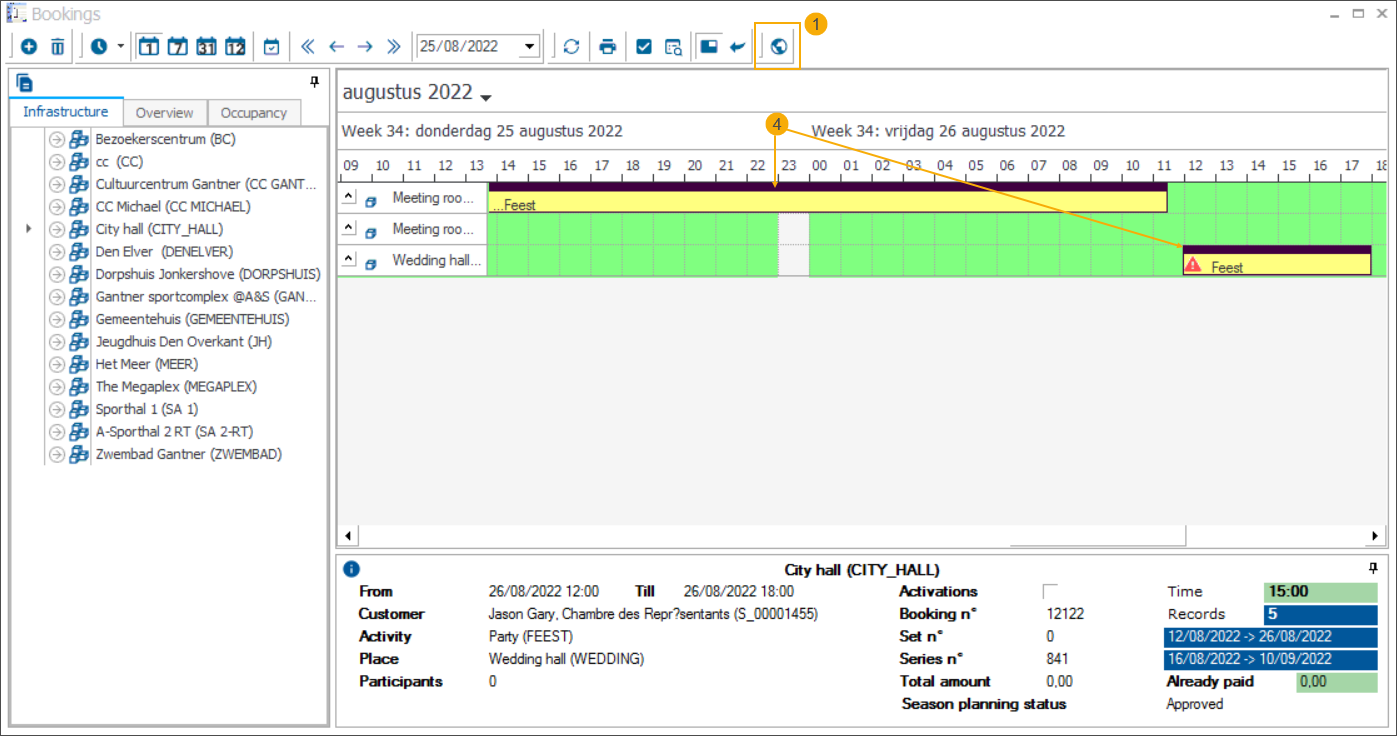
Task: Select Het Meer (MEER) in the tree
Action: point(146,364)
